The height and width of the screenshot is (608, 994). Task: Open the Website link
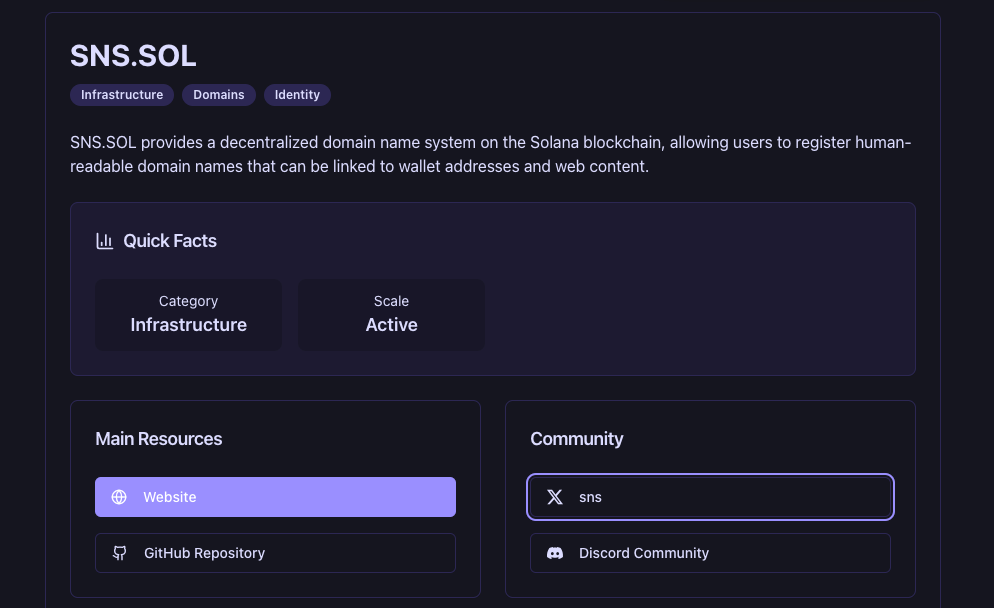275,497
